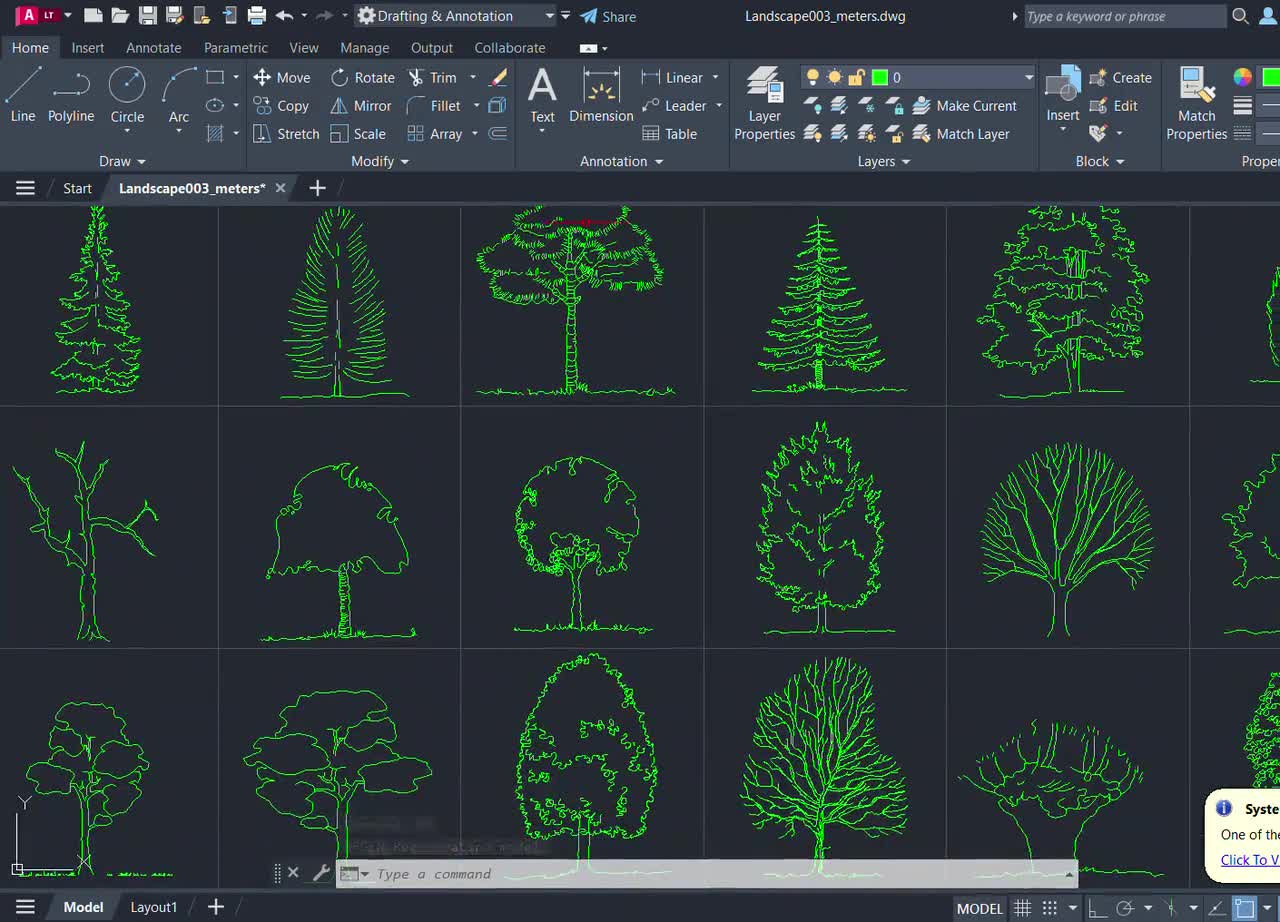Open the Parametric ribbon tab
Screen dimensions: 1280x922
[x=236, y=47]
